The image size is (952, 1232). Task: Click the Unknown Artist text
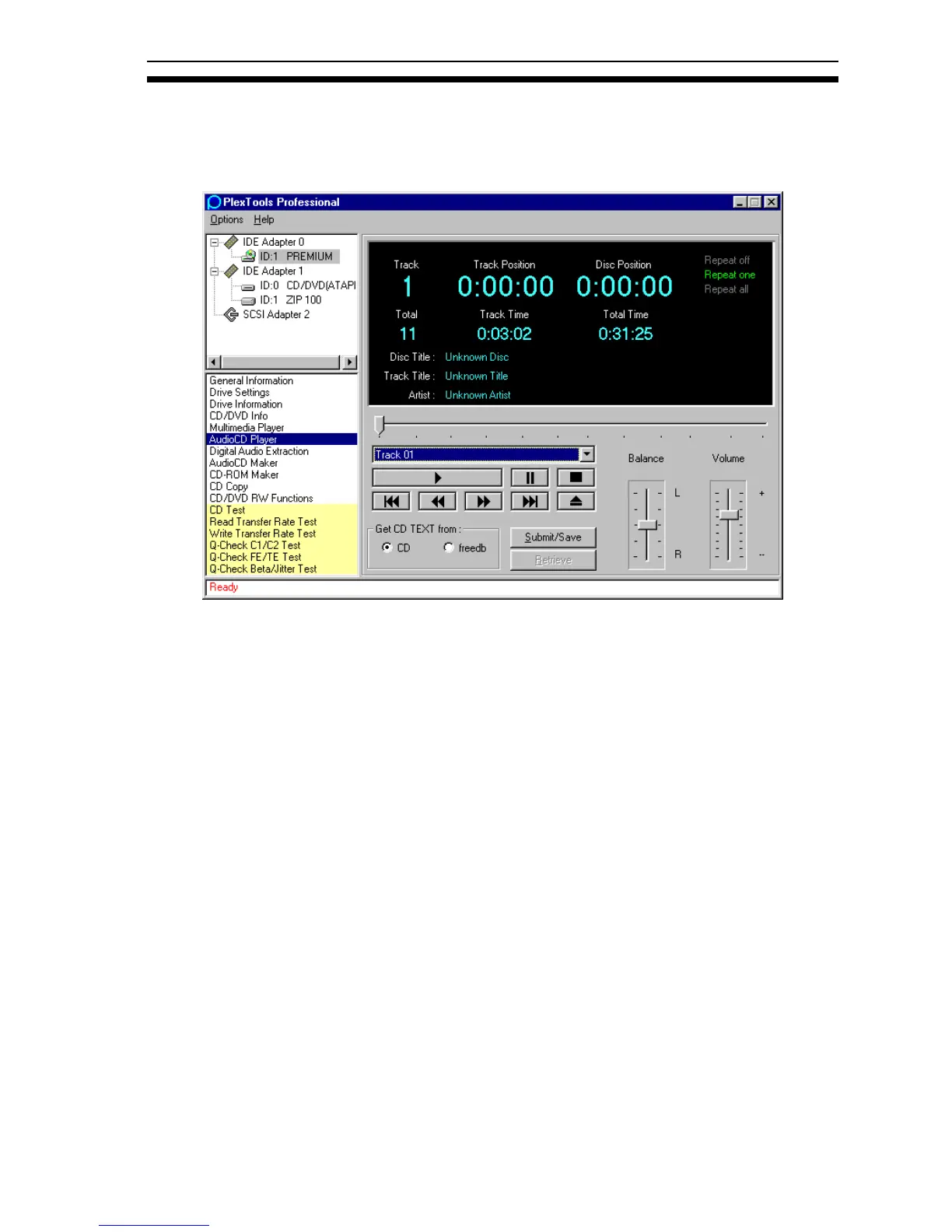tap(478, 395)
